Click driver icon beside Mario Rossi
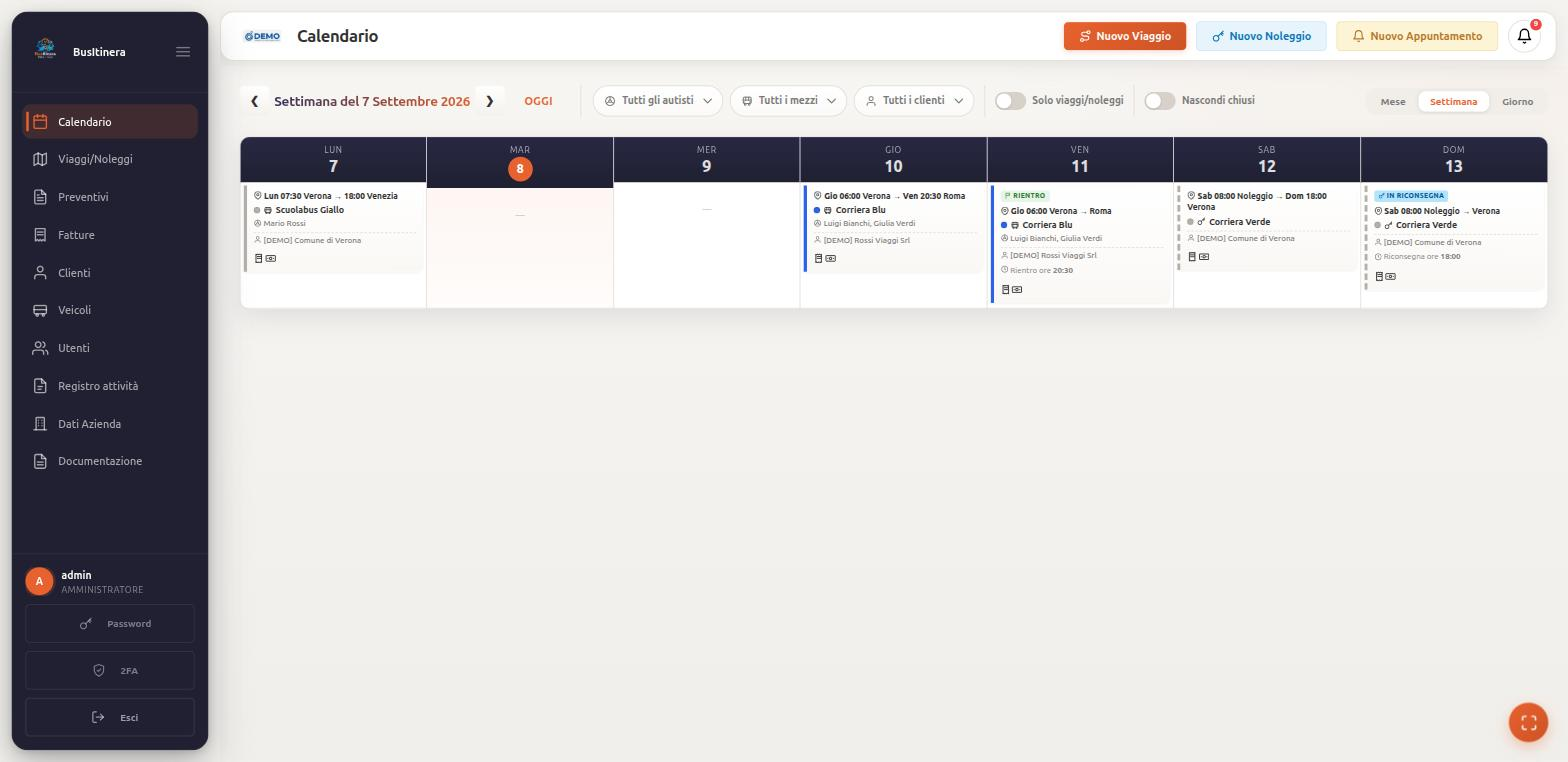Viewport: 1568px width, 762px height. [257, 223]
